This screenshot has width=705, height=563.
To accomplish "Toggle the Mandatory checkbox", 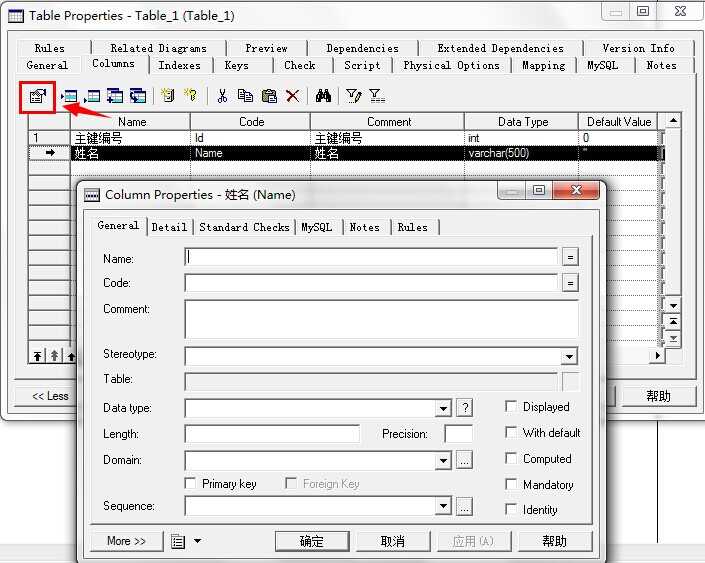I will [511, 484].
